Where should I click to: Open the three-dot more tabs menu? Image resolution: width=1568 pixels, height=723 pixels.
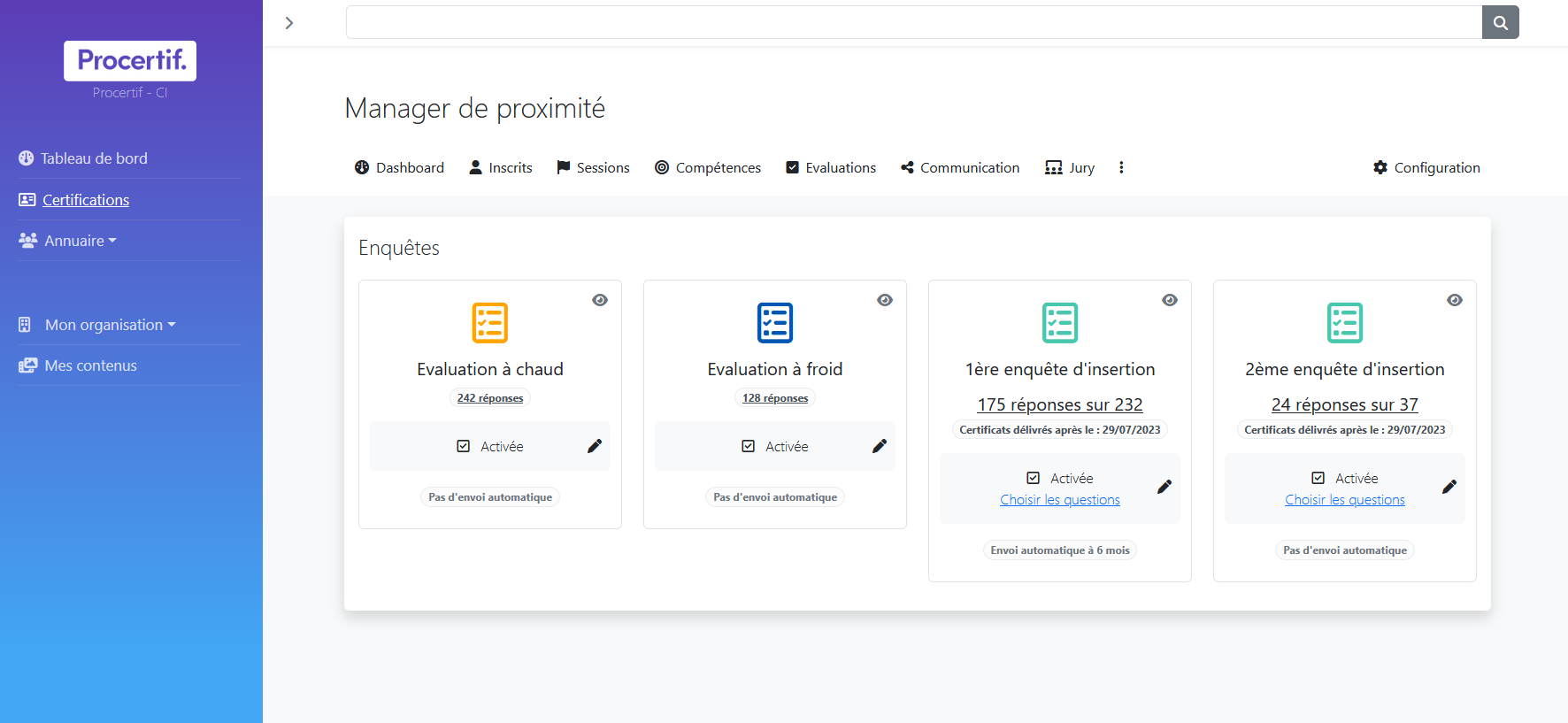(x=1121, y=167)
